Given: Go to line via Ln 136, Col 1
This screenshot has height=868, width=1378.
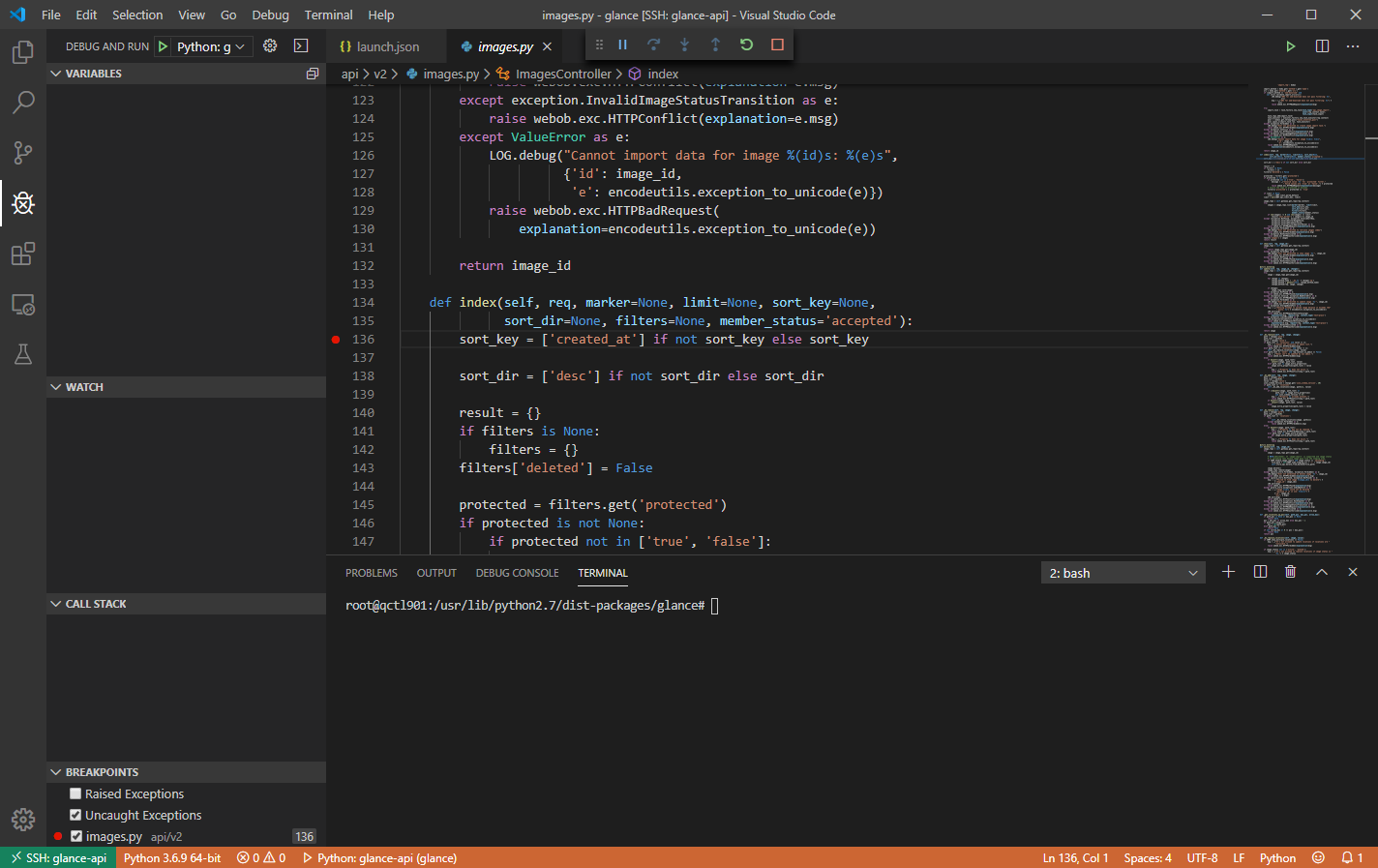Looking at the screenshot, I should (x=1076, y=857).
